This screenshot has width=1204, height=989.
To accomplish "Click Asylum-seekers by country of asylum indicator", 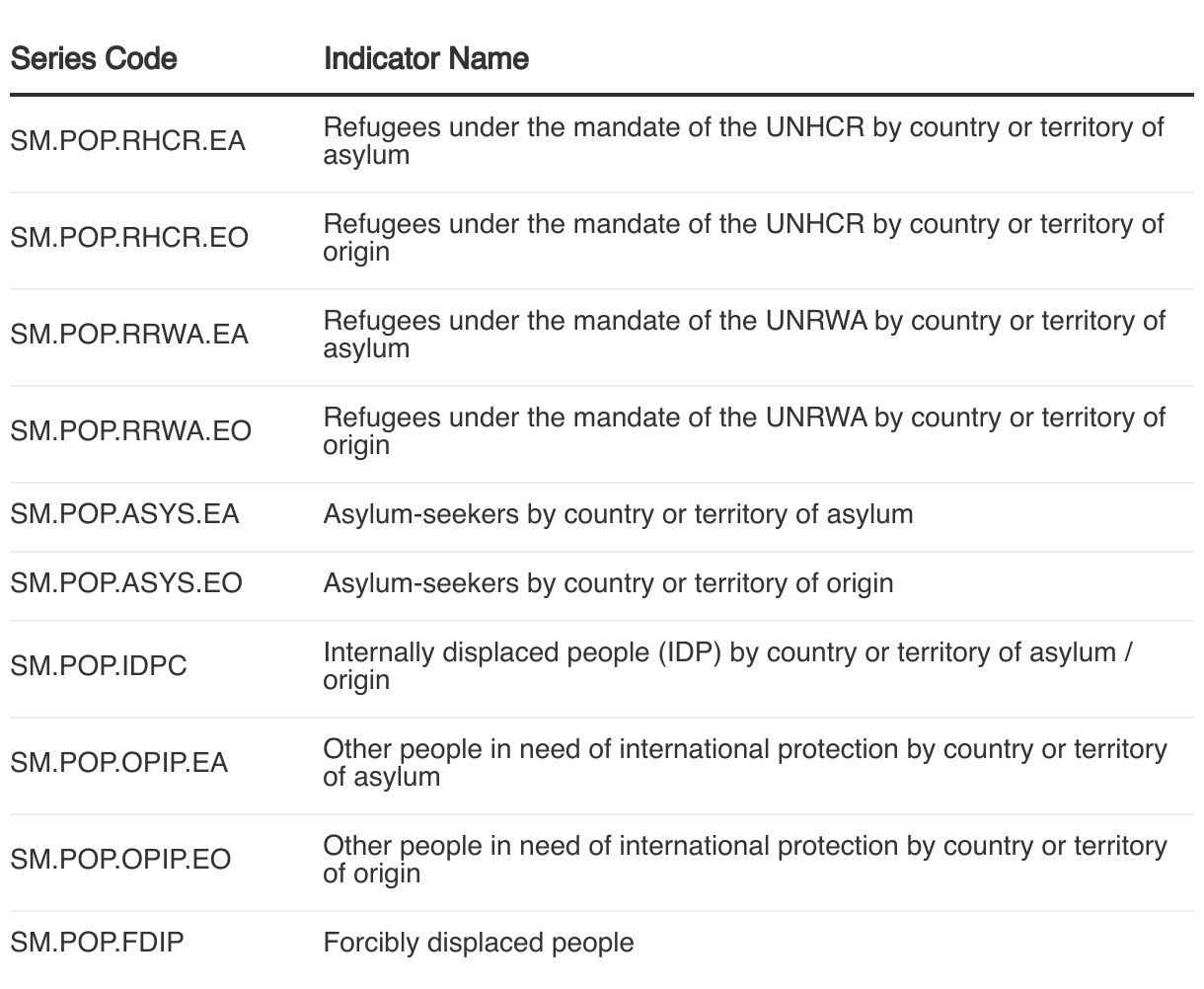I will pyautogui.click(x=618, y=514).
